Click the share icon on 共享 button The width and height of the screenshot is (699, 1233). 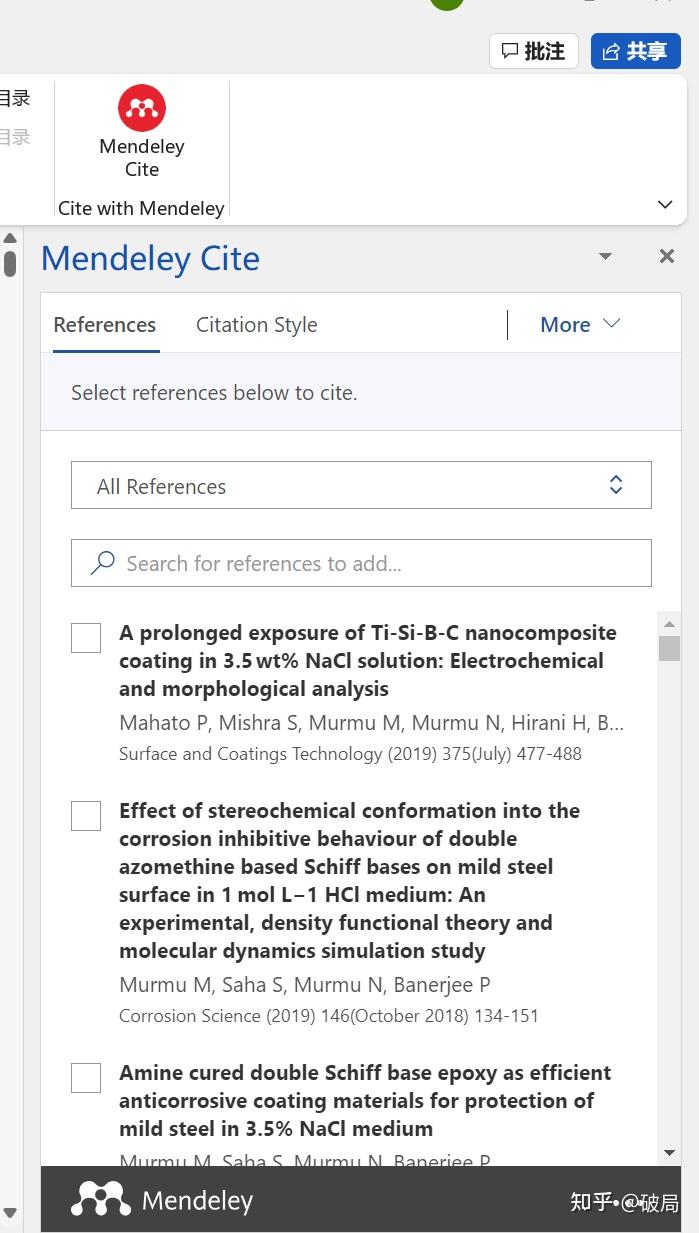point(611,51)
